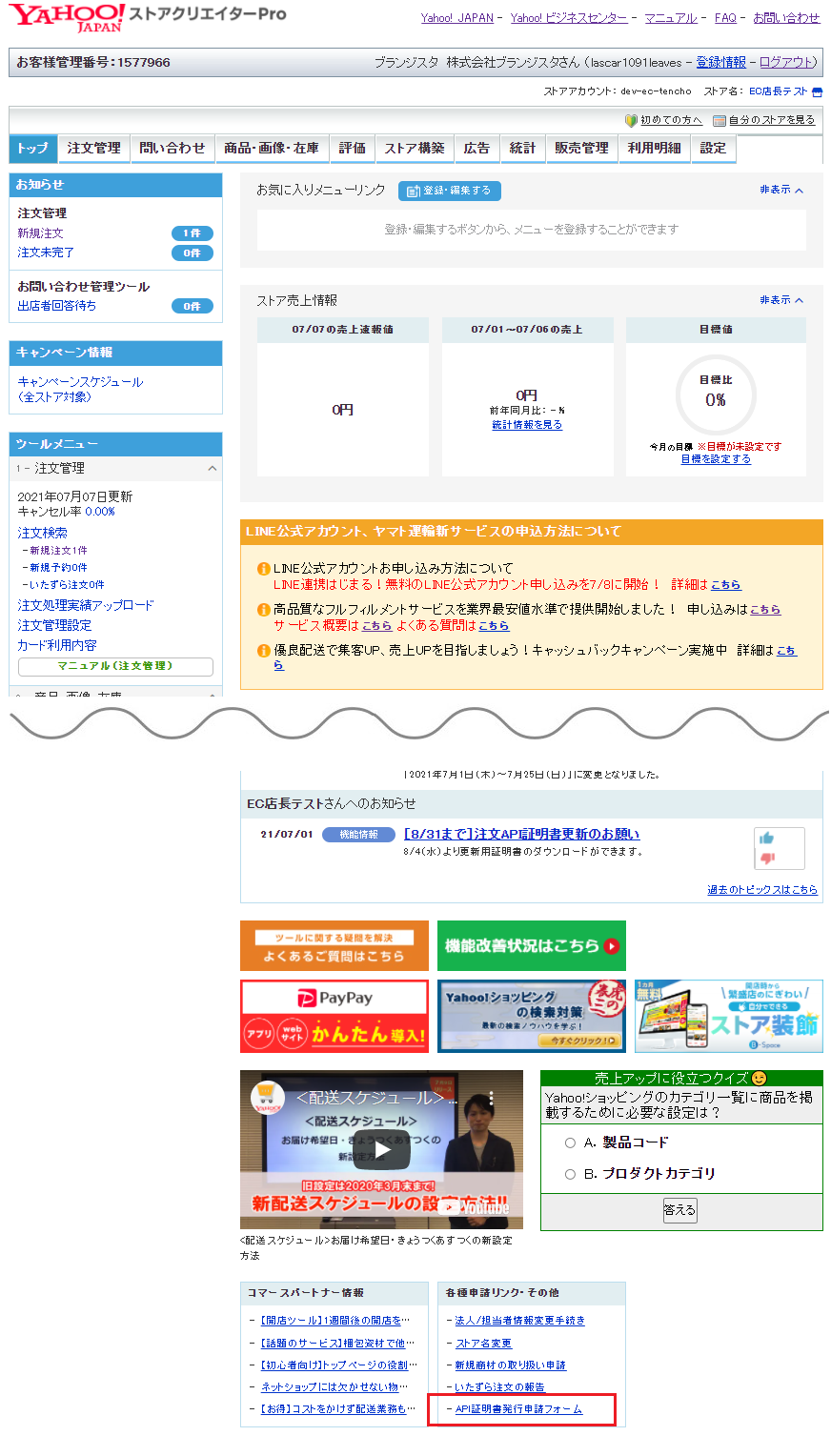This screenshot has height=1456, width=831.
Task: Collapse the 注文管理 tool menu section
Action: [212, 469]
